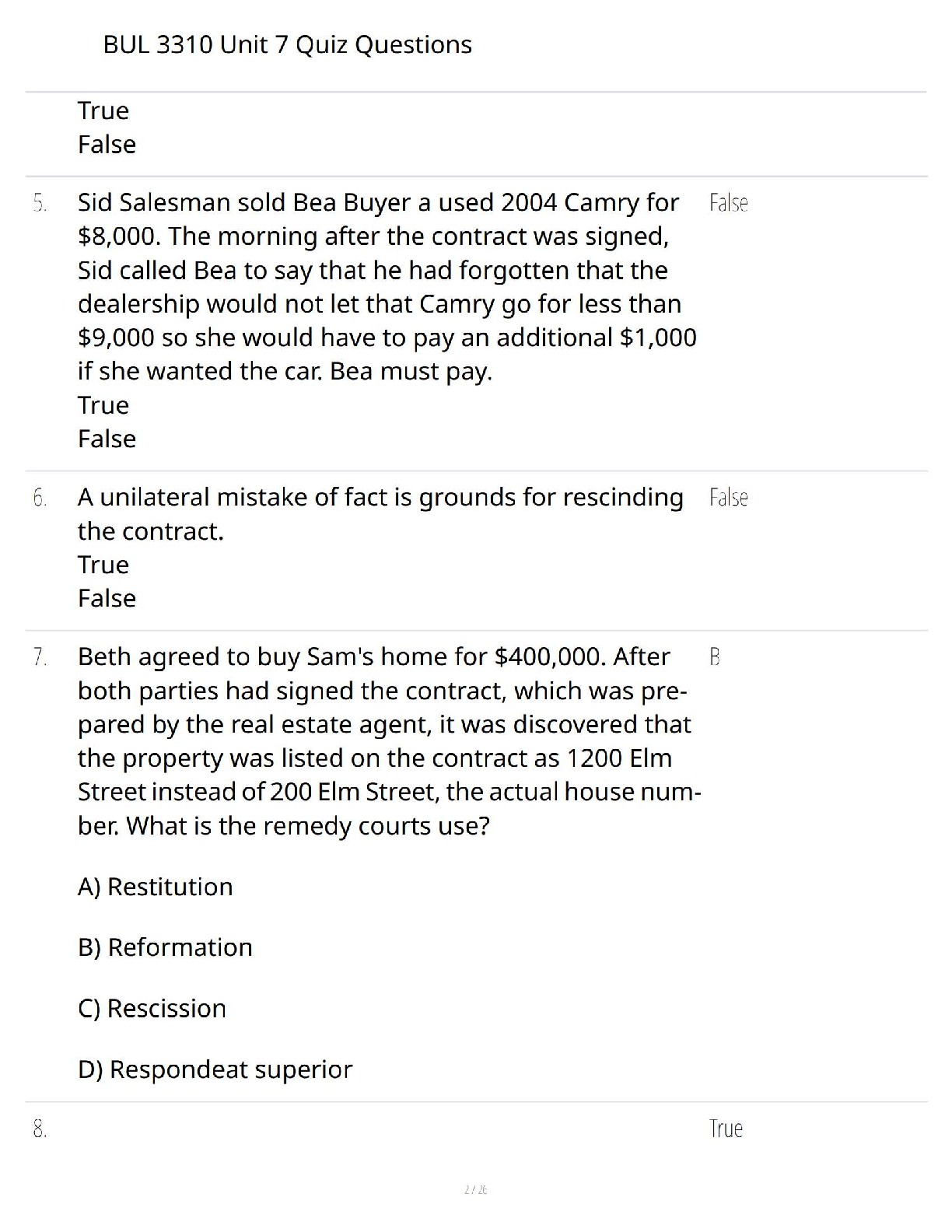Viewport: 952px width, 1232px height.
Task: Choose answer 'D) Respondeat superior'
Action: click(215, 1069)
